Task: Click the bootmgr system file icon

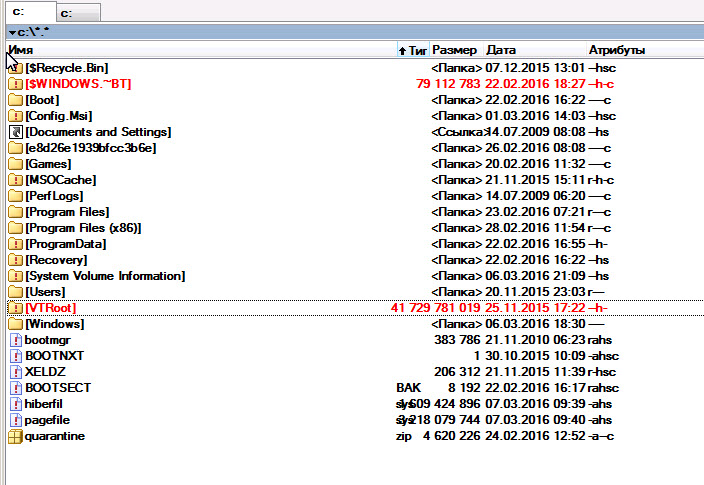Action: click(15, 340)
